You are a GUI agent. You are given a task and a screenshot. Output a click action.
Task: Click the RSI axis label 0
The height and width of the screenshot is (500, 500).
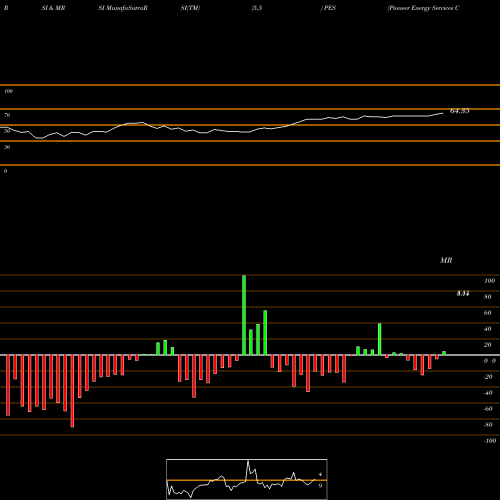5,171
